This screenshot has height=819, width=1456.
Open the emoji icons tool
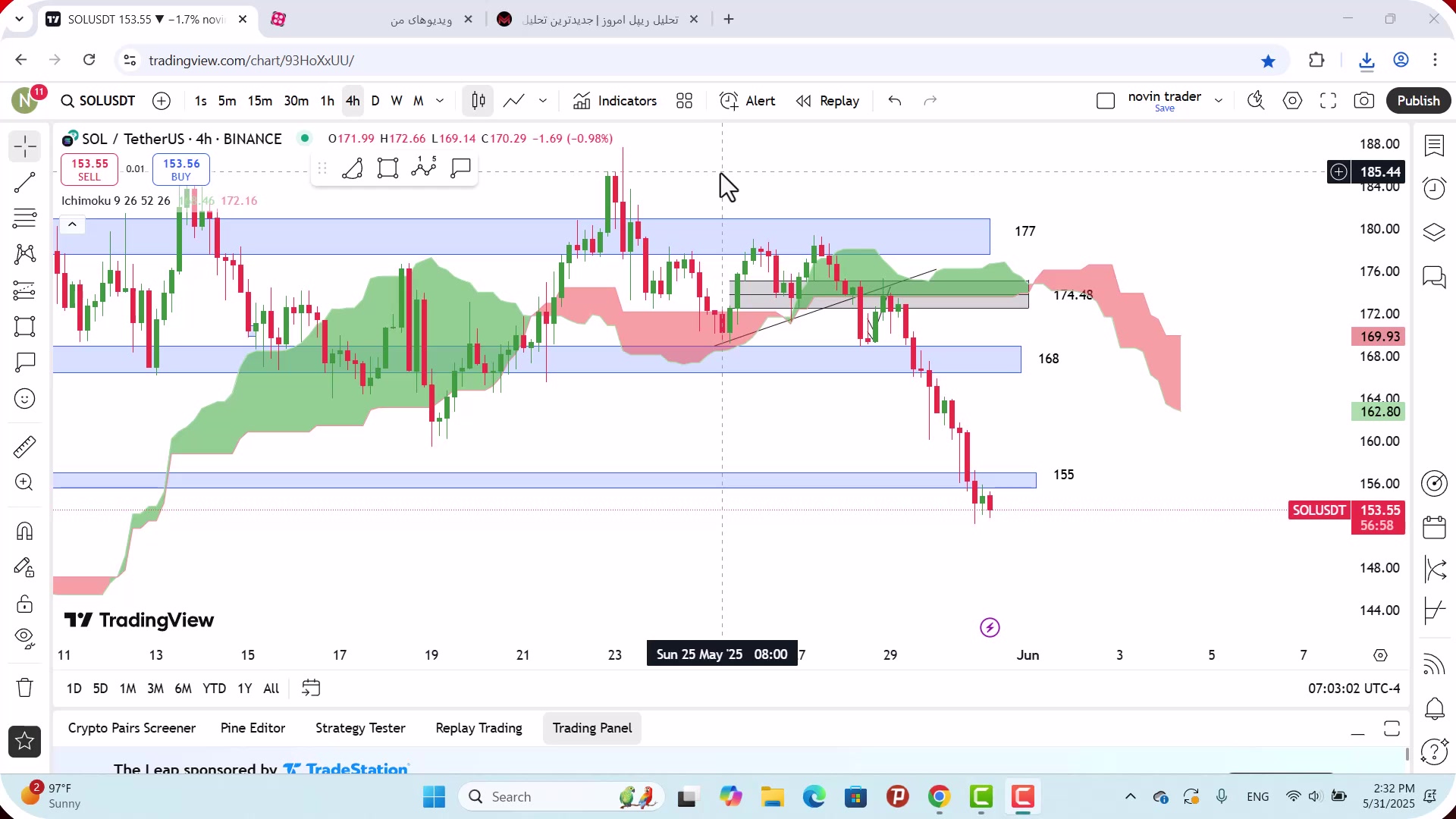(25, 399)
